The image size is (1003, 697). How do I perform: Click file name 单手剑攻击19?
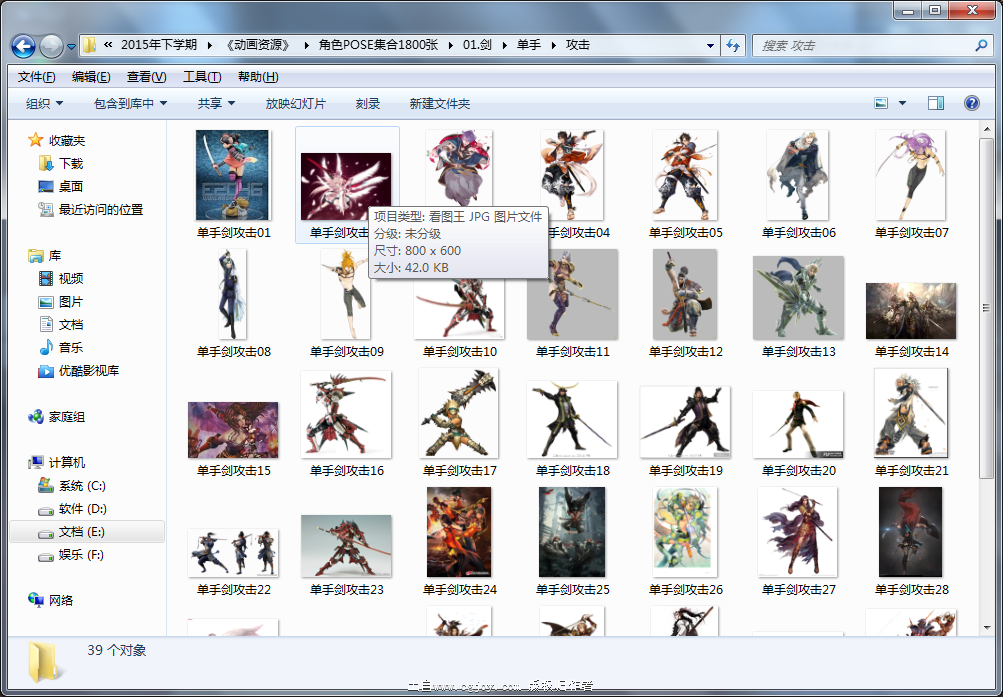pos(686,471)
